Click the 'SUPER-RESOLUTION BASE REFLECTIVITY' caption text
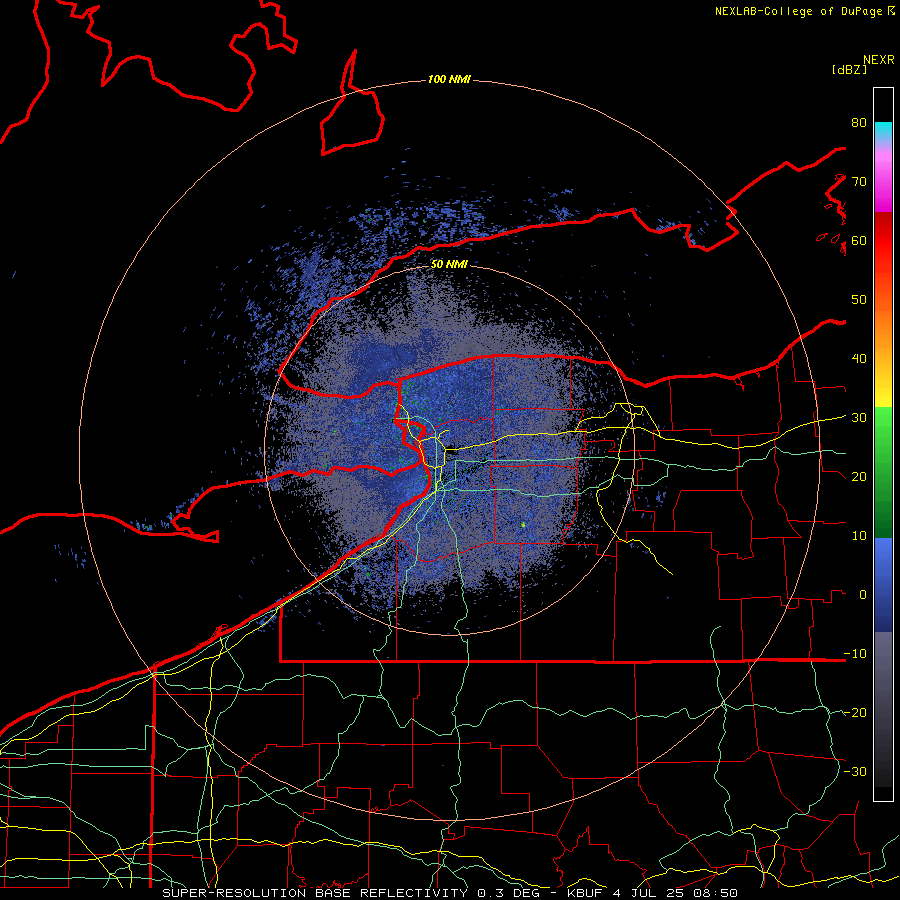This screenshot has width=900, height=900. 315,893
